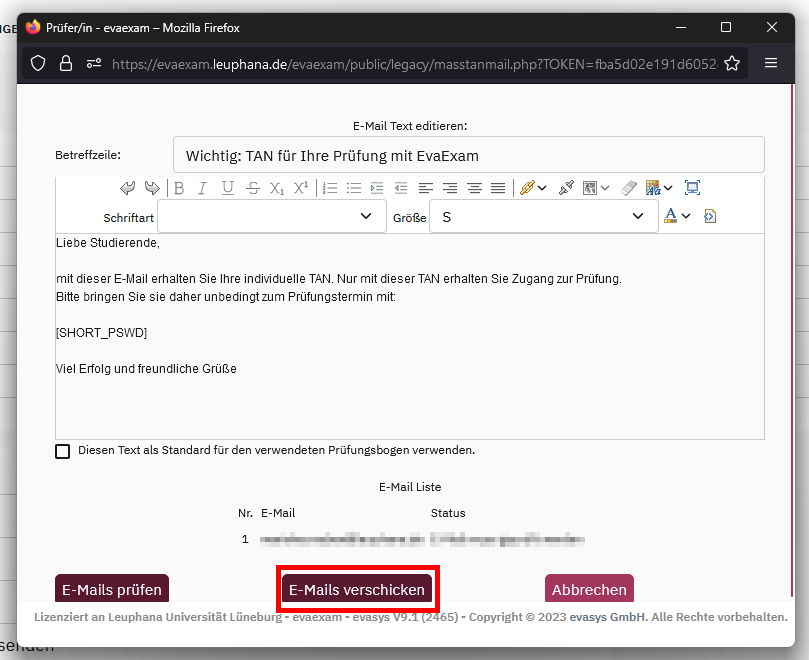Apply strikethrough formatting
Image resolution: width=809 pixels, height=660 pixels.
pyautogui.click(x=252, y=188)
